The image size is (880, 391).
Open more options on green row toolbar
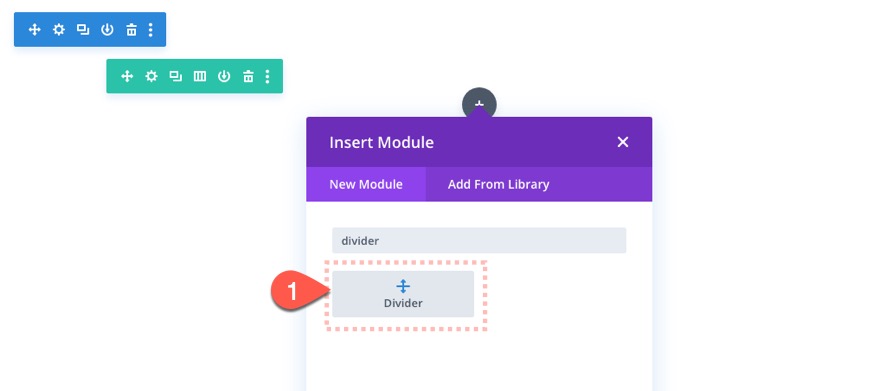268,76
